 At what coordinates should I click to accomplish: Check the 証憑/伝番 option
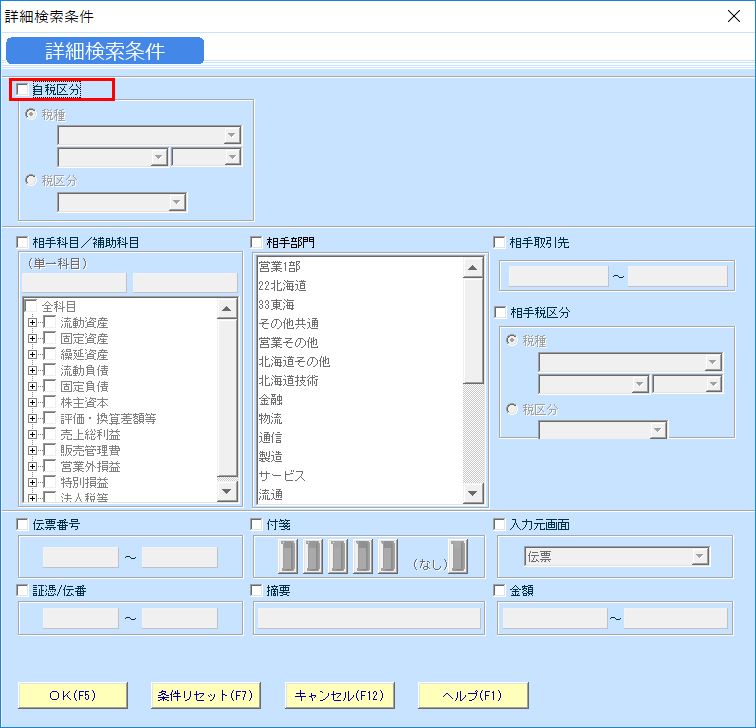pyautogui.click(x=22, y=590)
